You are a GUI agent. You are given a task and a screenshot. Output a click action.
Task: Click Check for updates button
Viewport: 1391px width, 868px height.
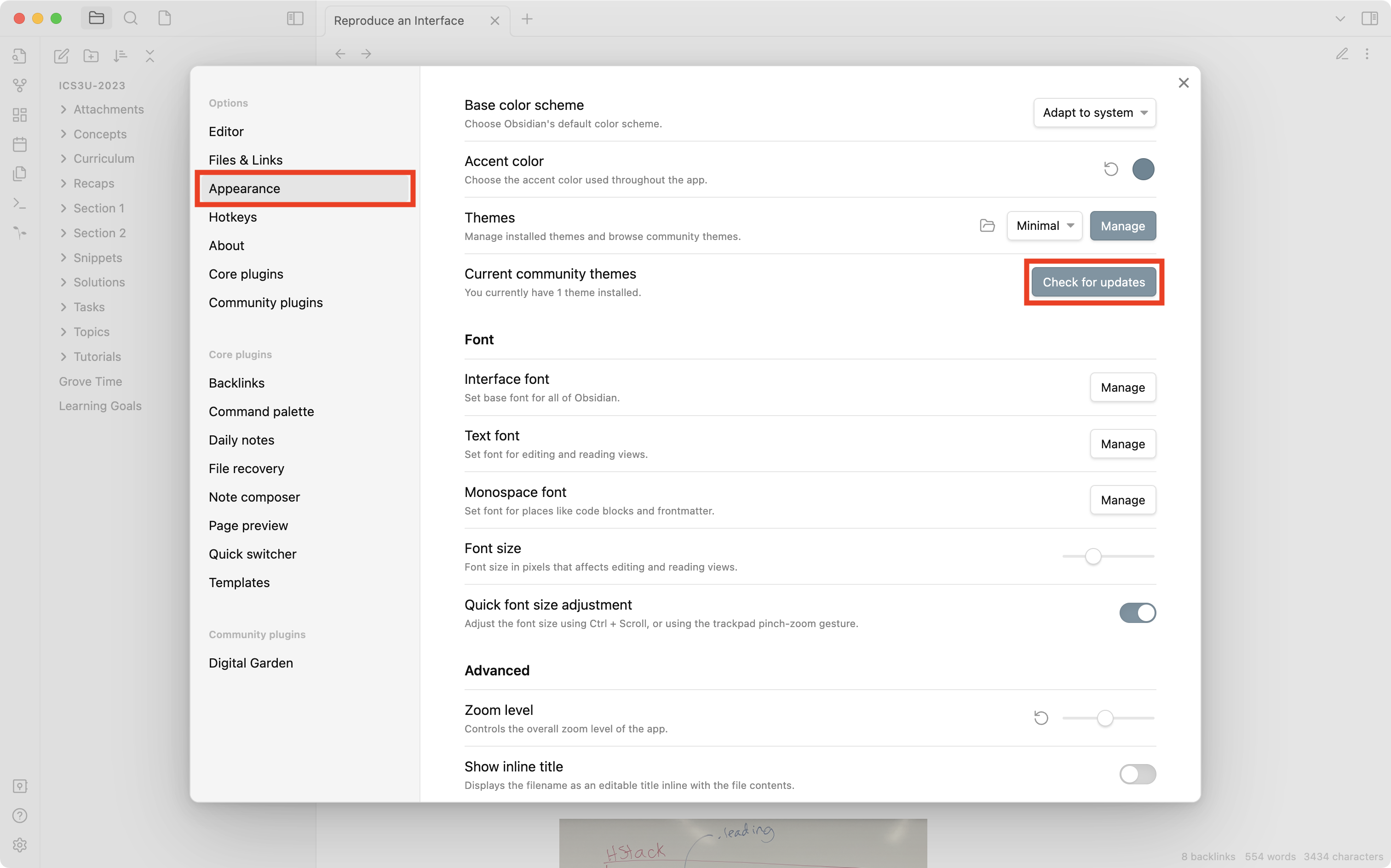point(1094,281)
